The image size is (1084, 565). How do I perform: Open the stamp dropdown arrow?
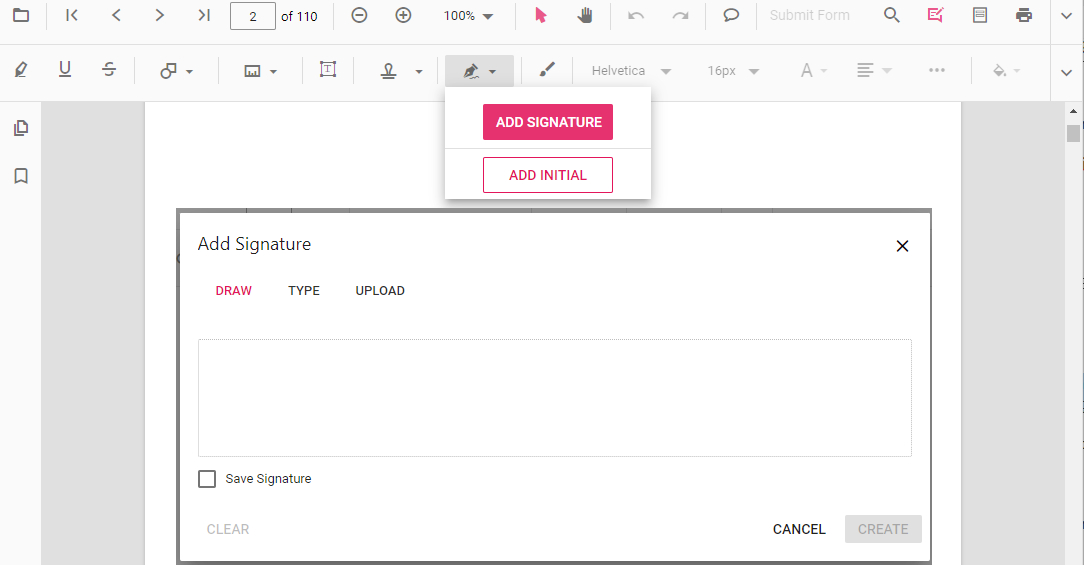point(418,71)
